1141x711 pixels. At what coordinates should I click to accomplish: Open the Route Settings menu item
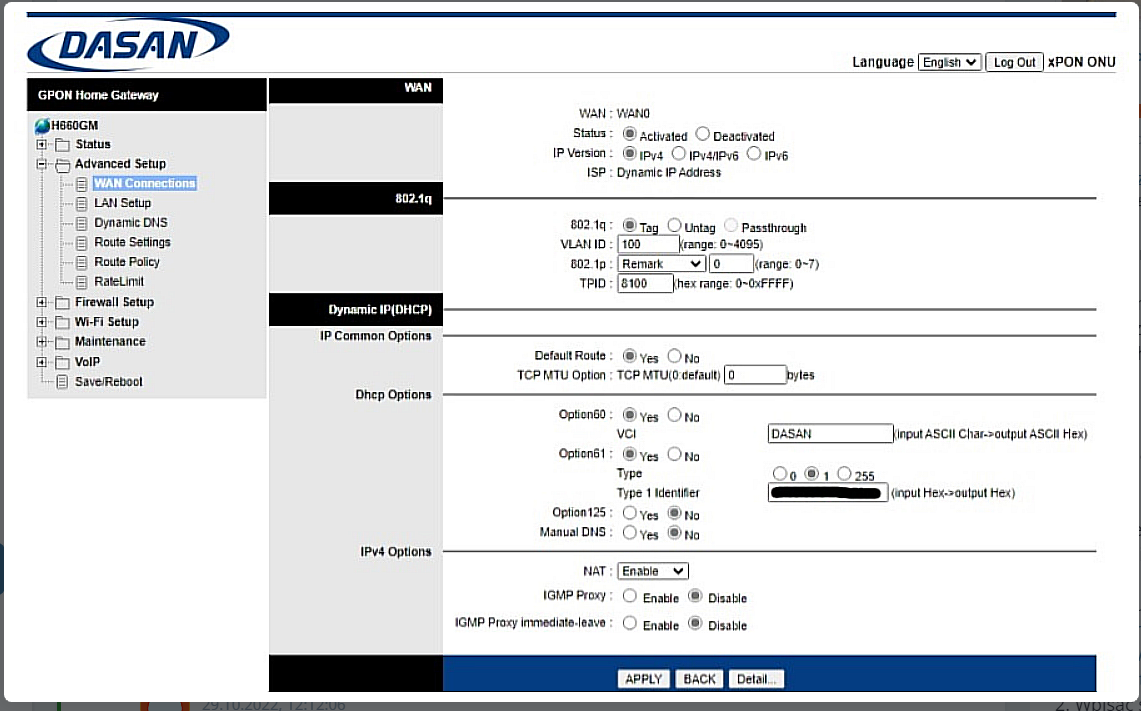pos(132,242)
